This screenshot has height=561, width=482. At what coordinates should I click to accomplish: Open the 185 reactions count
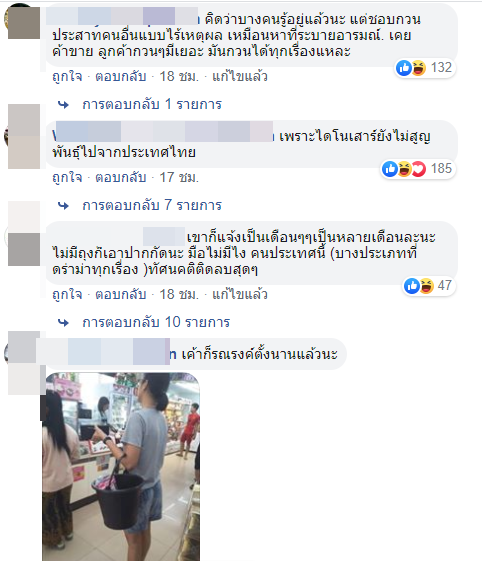click(441, 169)
